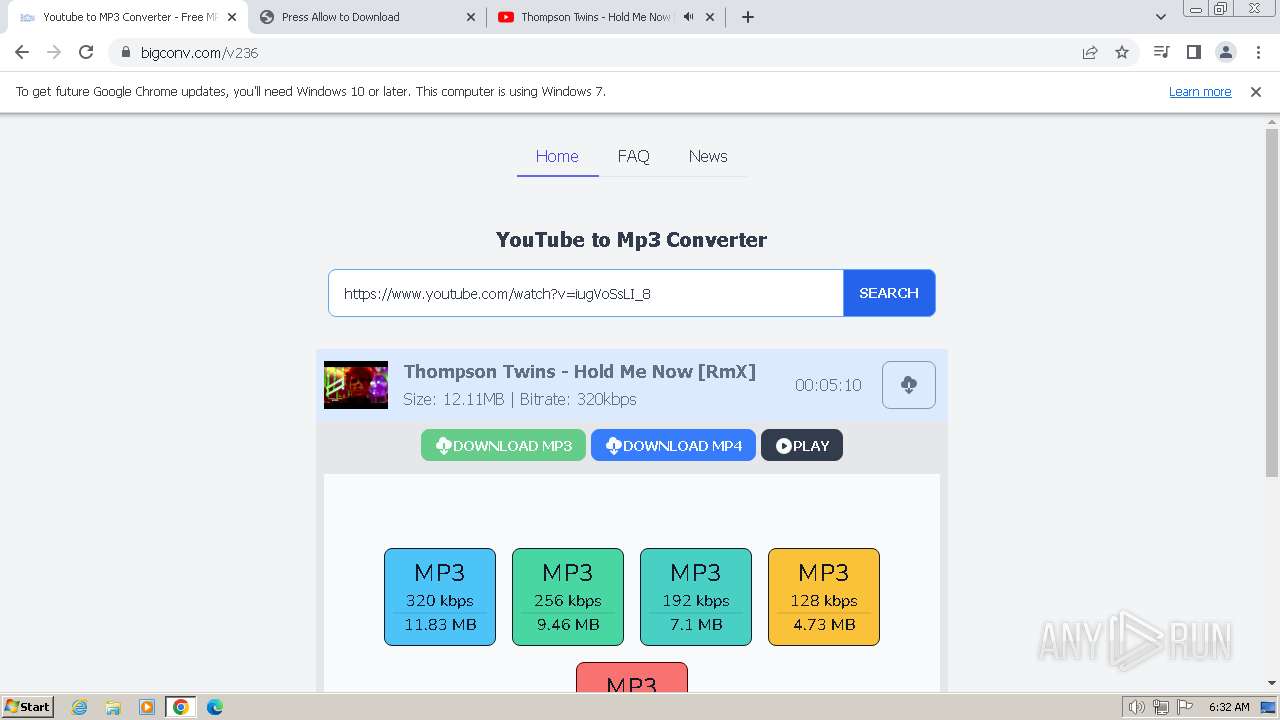
Task: Open a new tab with plus button
Action: (x=747, y=17)
